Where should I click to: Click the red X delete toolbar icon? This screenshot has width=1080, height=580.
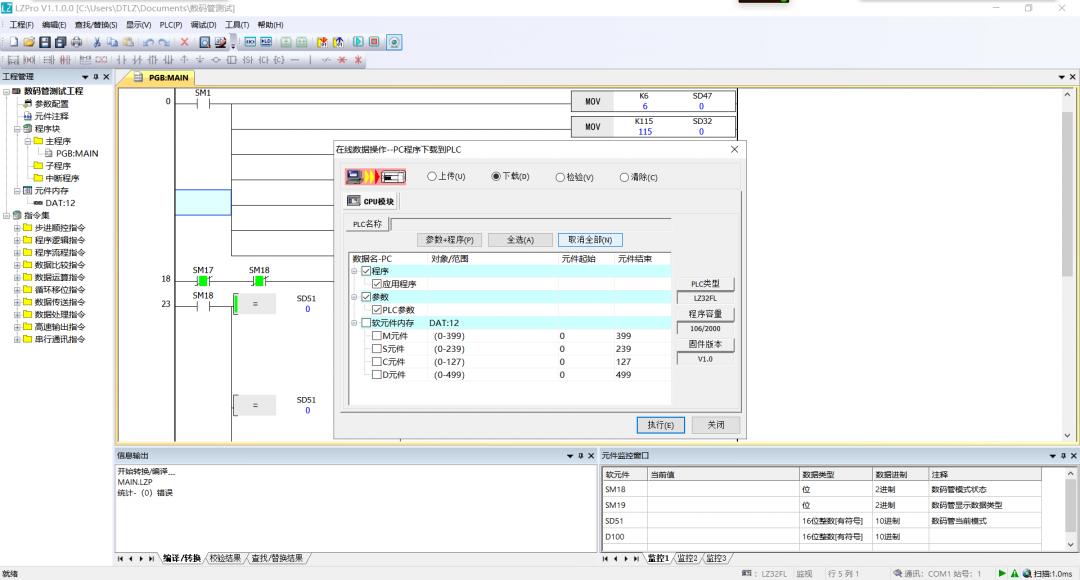click(184, 42)
